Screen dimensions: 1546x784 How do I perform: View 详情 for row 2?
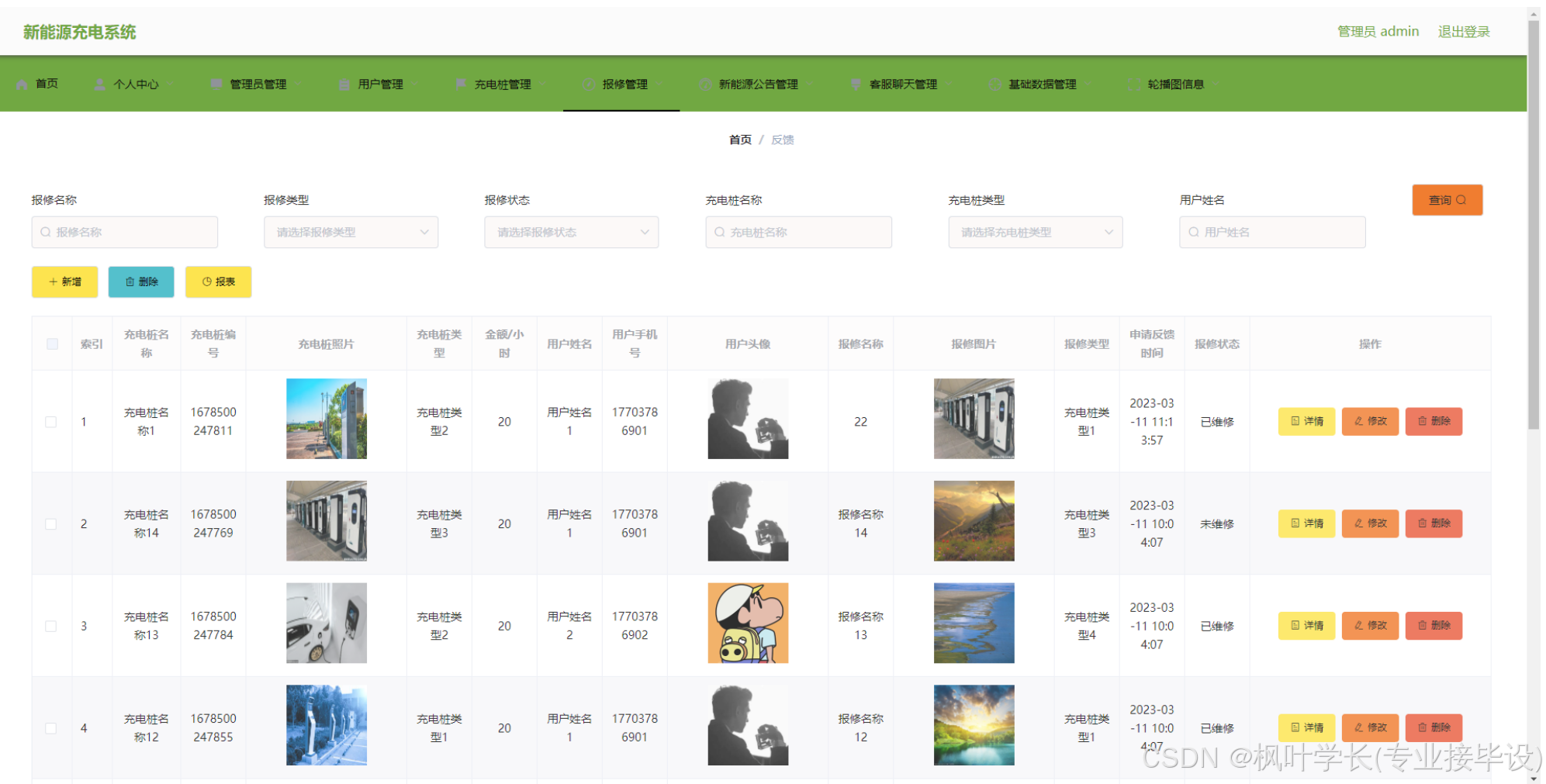[1306, 523]
